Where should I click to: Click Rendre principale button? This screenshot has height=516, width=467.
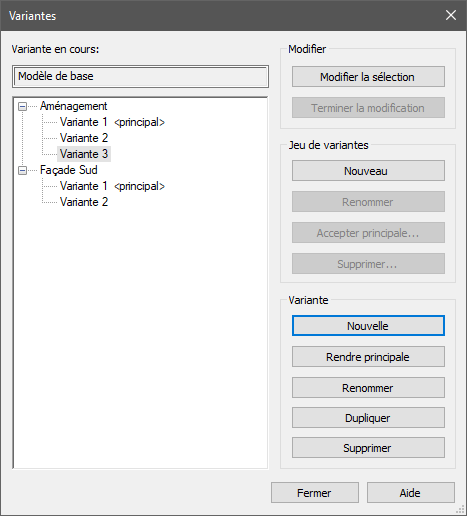[368, 357]
